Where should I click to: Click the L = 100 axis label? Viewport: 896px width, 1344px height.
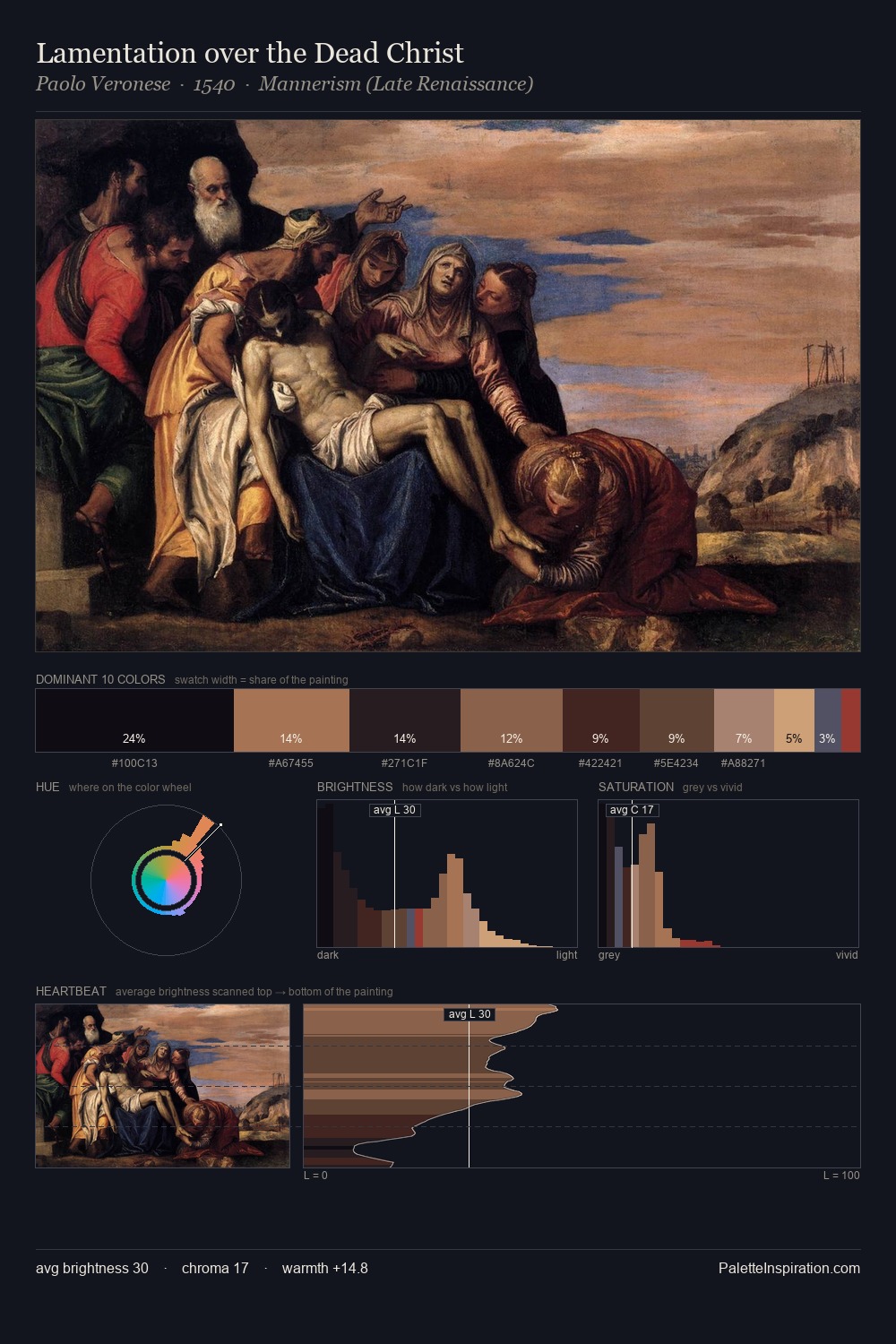[841, 1176]
